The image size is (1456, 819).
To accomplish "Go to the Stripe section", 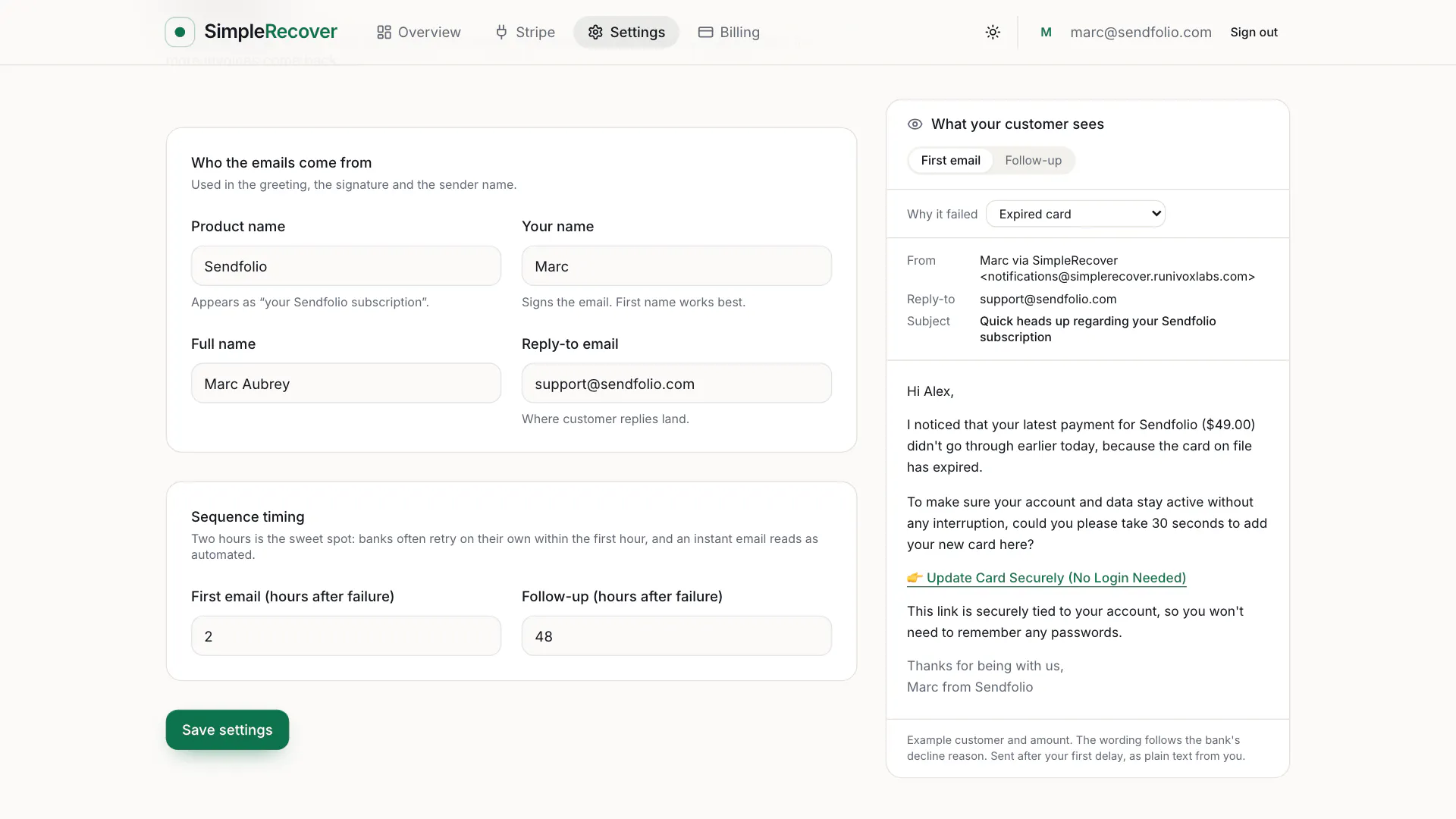I will [x=525, y=32].
